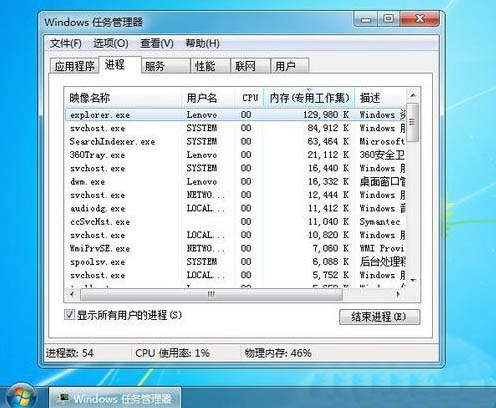
Task: Switch to the 服务 tab
Action: [166, 66]
